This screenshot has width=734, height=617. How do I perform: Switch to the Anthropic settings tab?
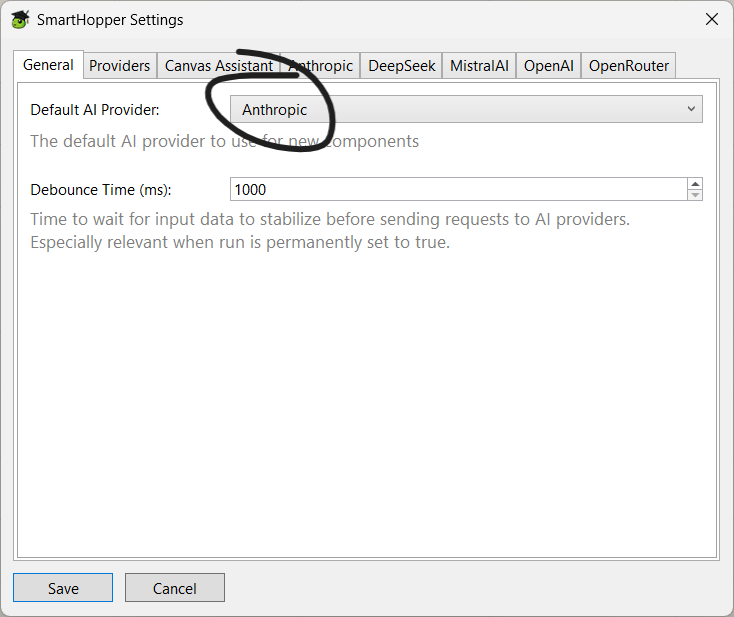[321, 66]
